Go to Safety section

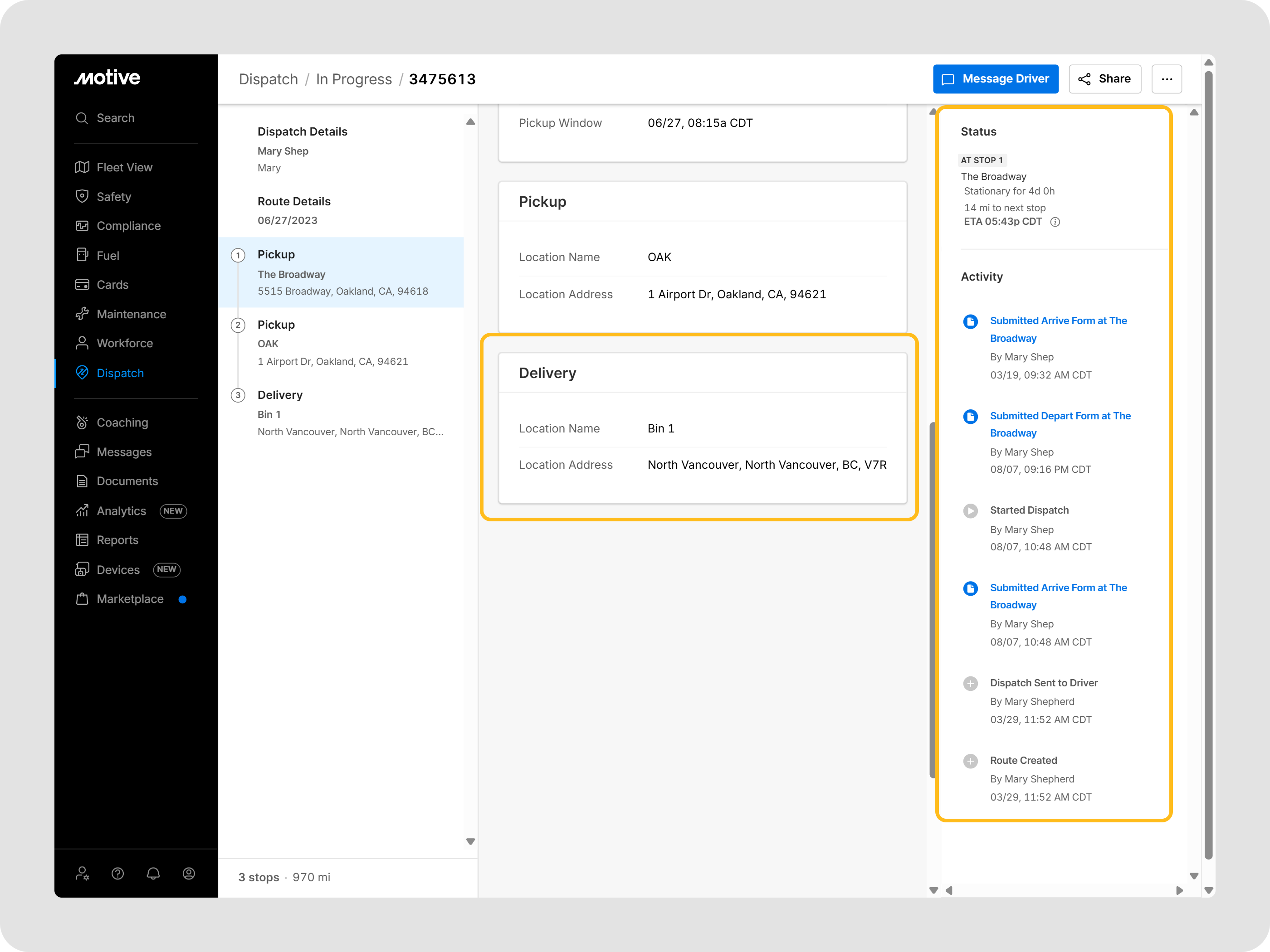pyautogui.click(x=114, y=197)
